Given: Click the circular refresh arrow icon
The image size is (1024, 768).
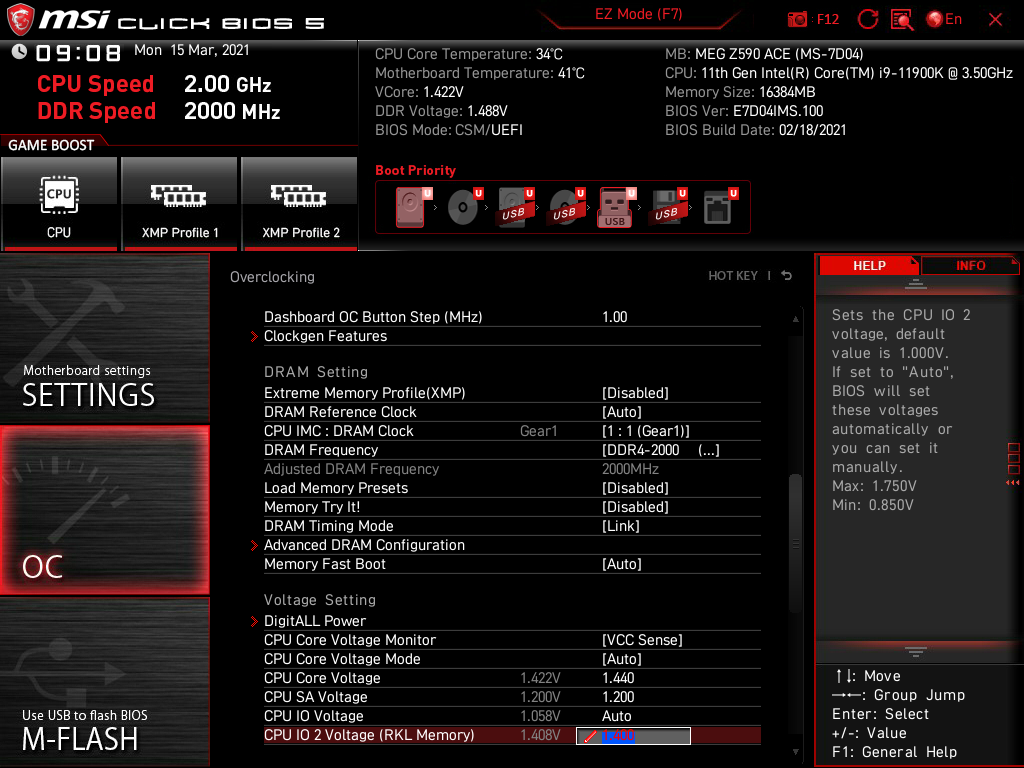Looking at the screenshot, I should click(867, 19).
